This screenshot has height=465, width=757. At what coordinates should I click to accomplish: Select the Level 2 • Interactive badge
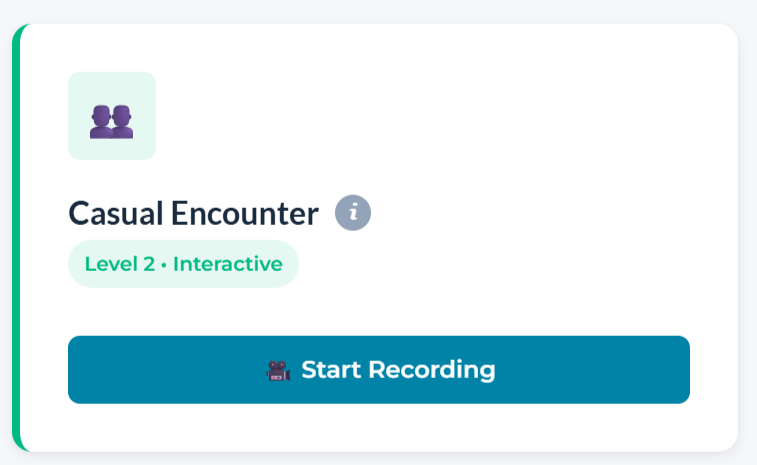pos(183,264)
